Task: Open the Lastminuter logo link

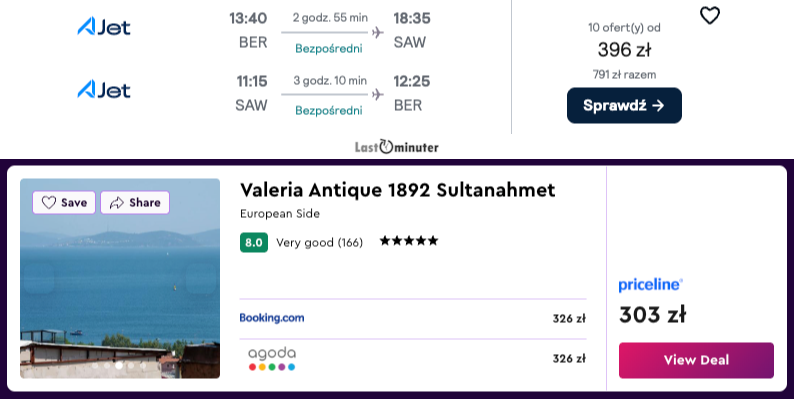Action: [x=396, y=147]
